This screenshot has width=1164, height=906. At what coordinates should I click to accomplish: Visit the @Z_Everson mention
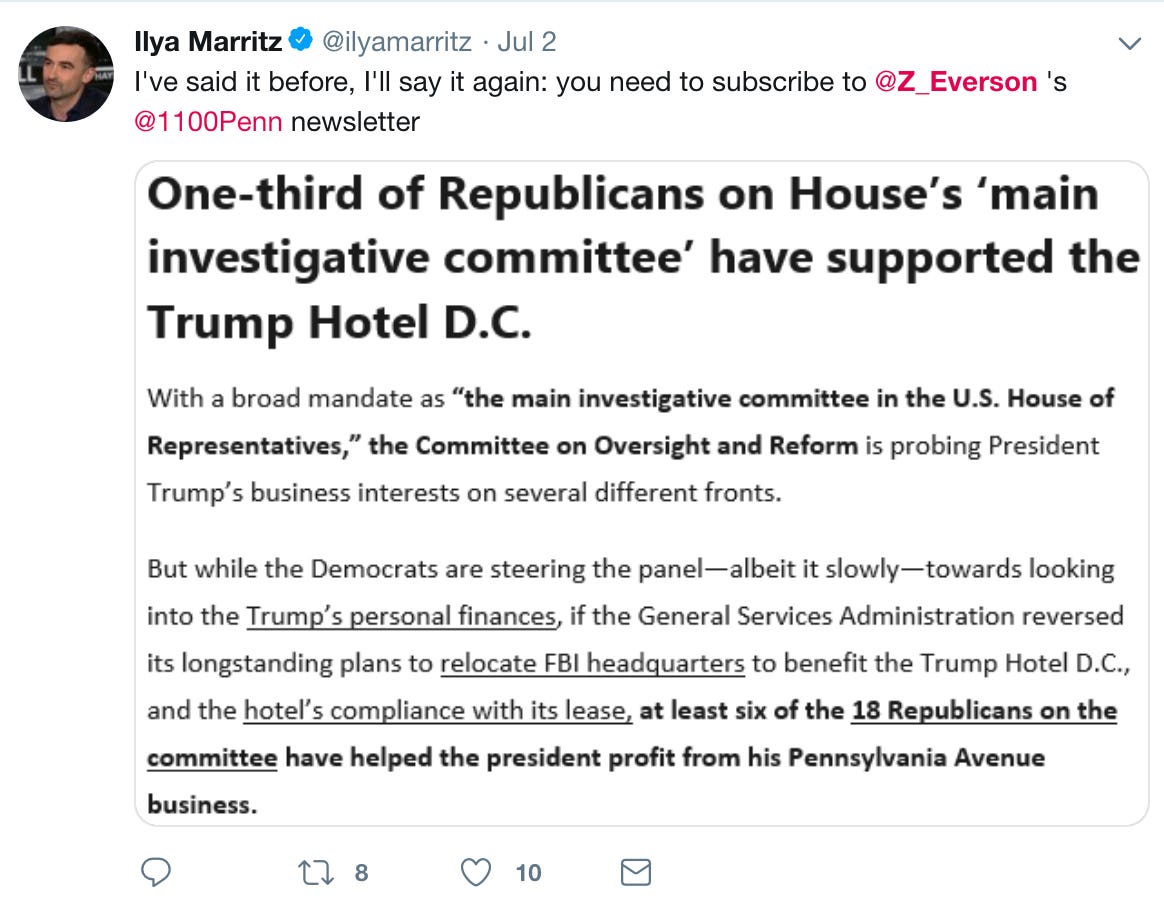point(956,82)
